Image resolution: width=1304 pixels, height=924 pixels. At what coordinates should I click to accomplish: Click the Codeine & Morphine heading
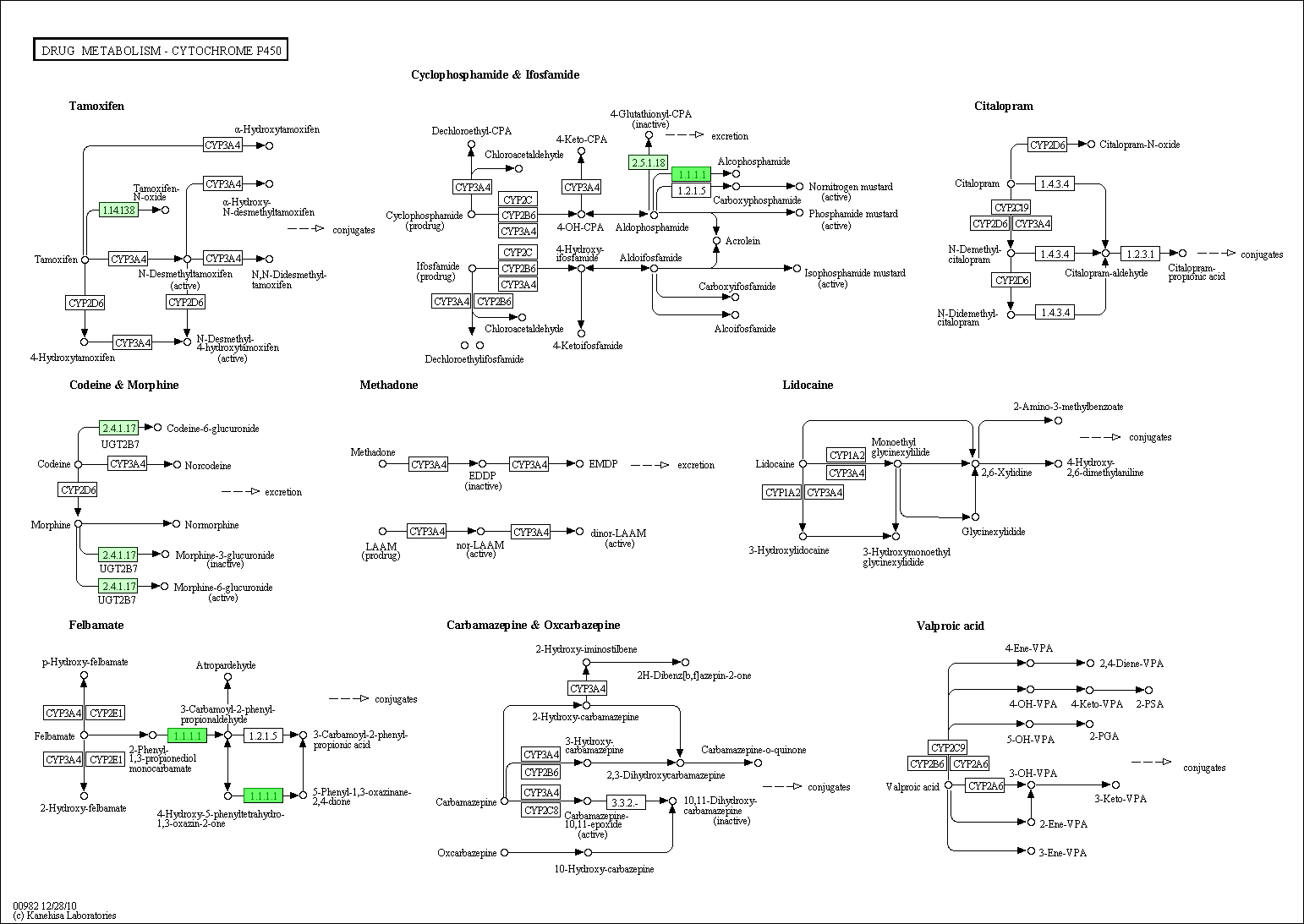click(x=124, y=385)
